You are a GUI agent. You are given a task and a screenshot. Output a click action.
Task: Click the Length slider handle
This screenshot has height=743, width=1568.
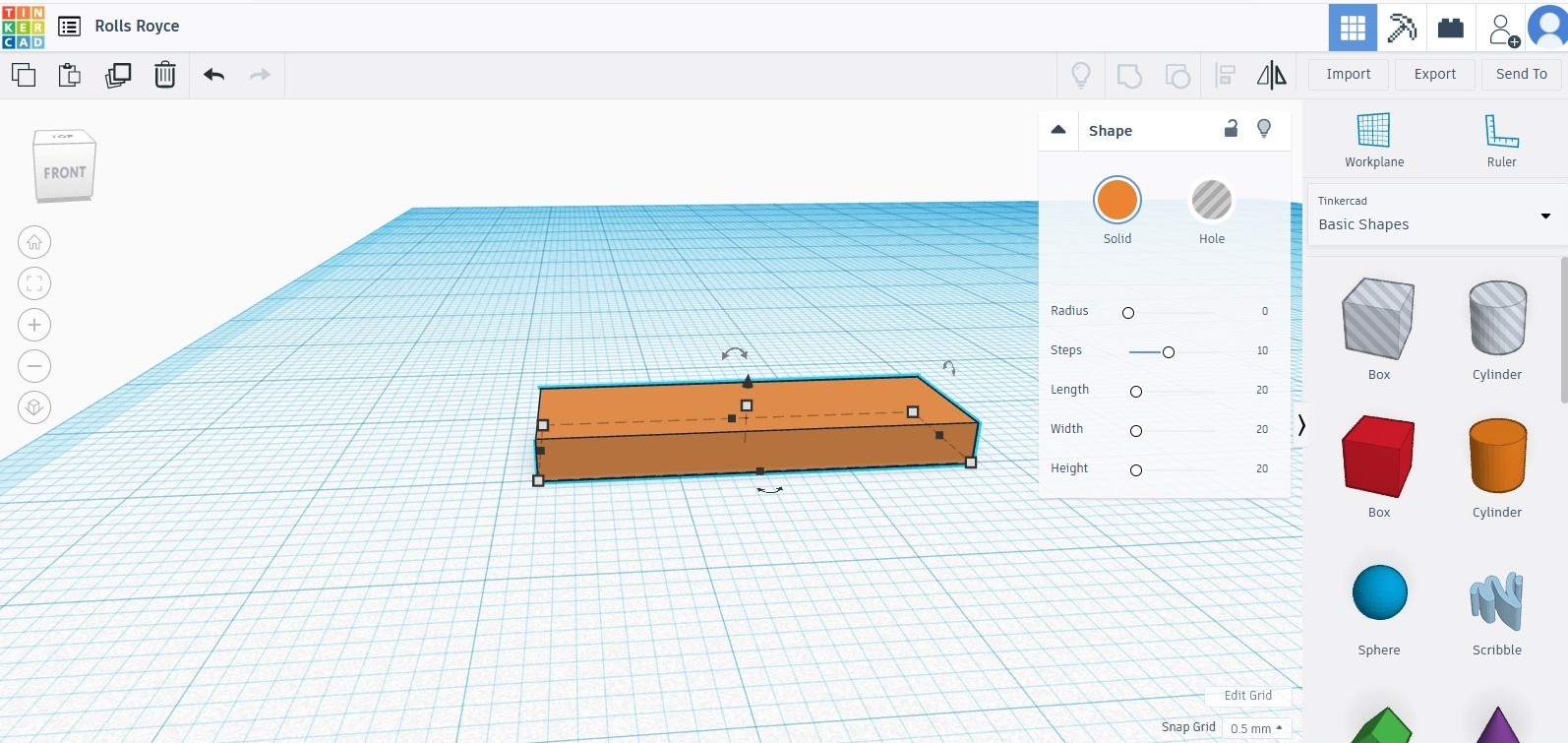coord(1136,392)
